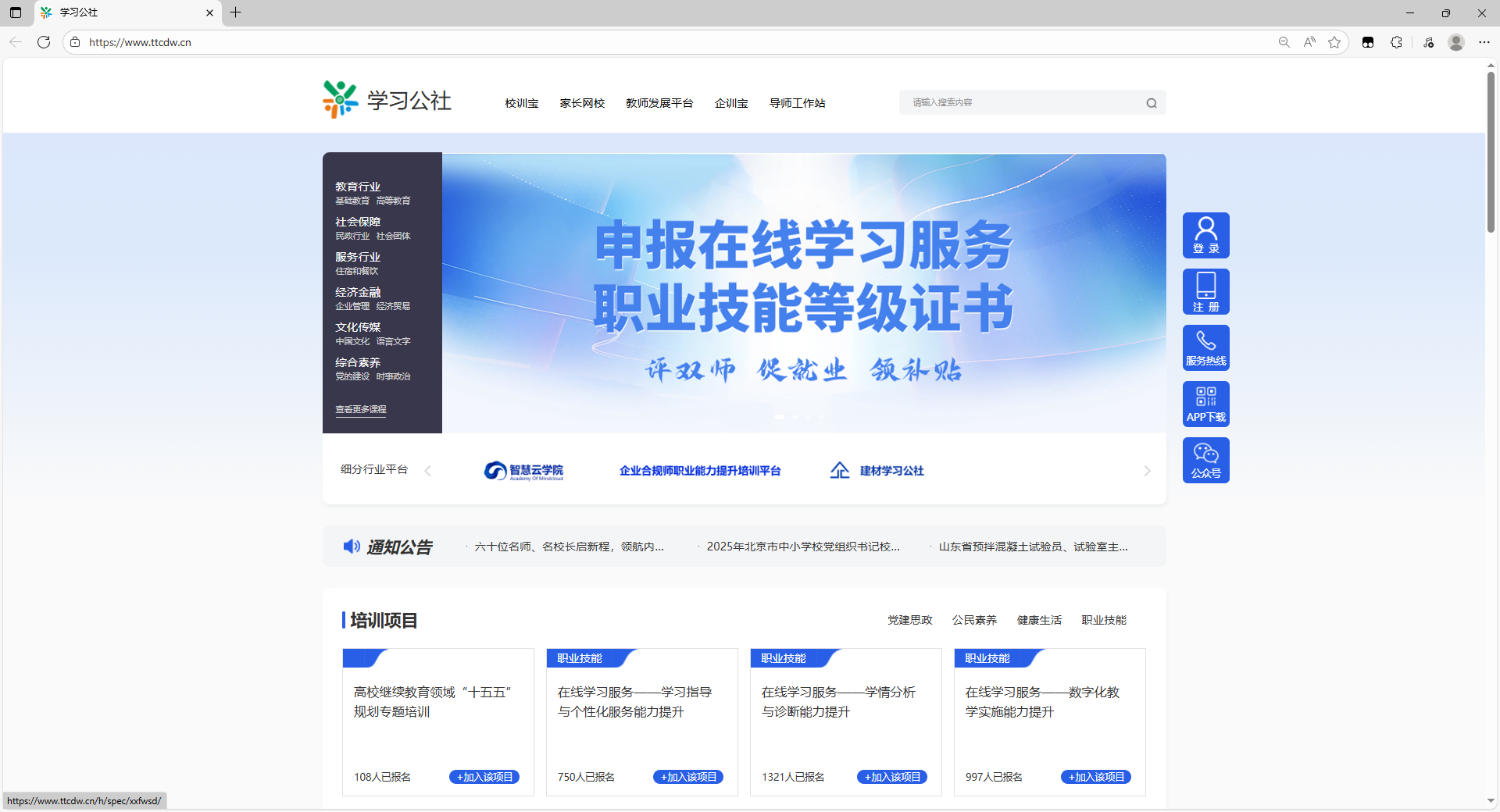Open 社会保障 category in sidebar

358,222
